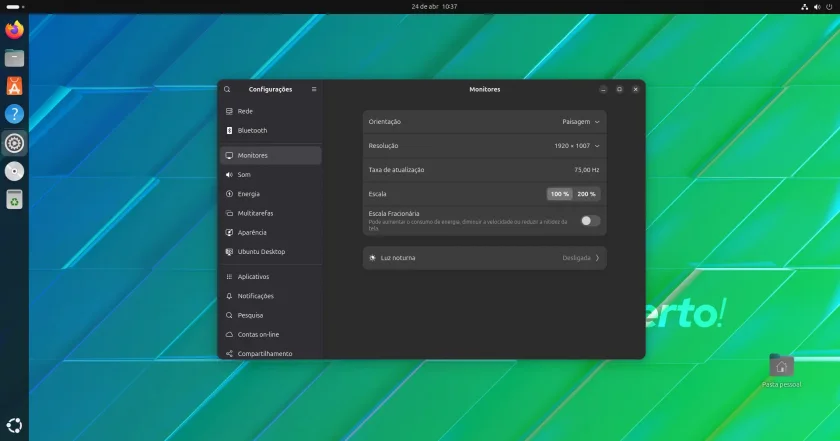Click the Taxa de atualização label
Viewport: 840px width, 441px height.
[396, 170]
